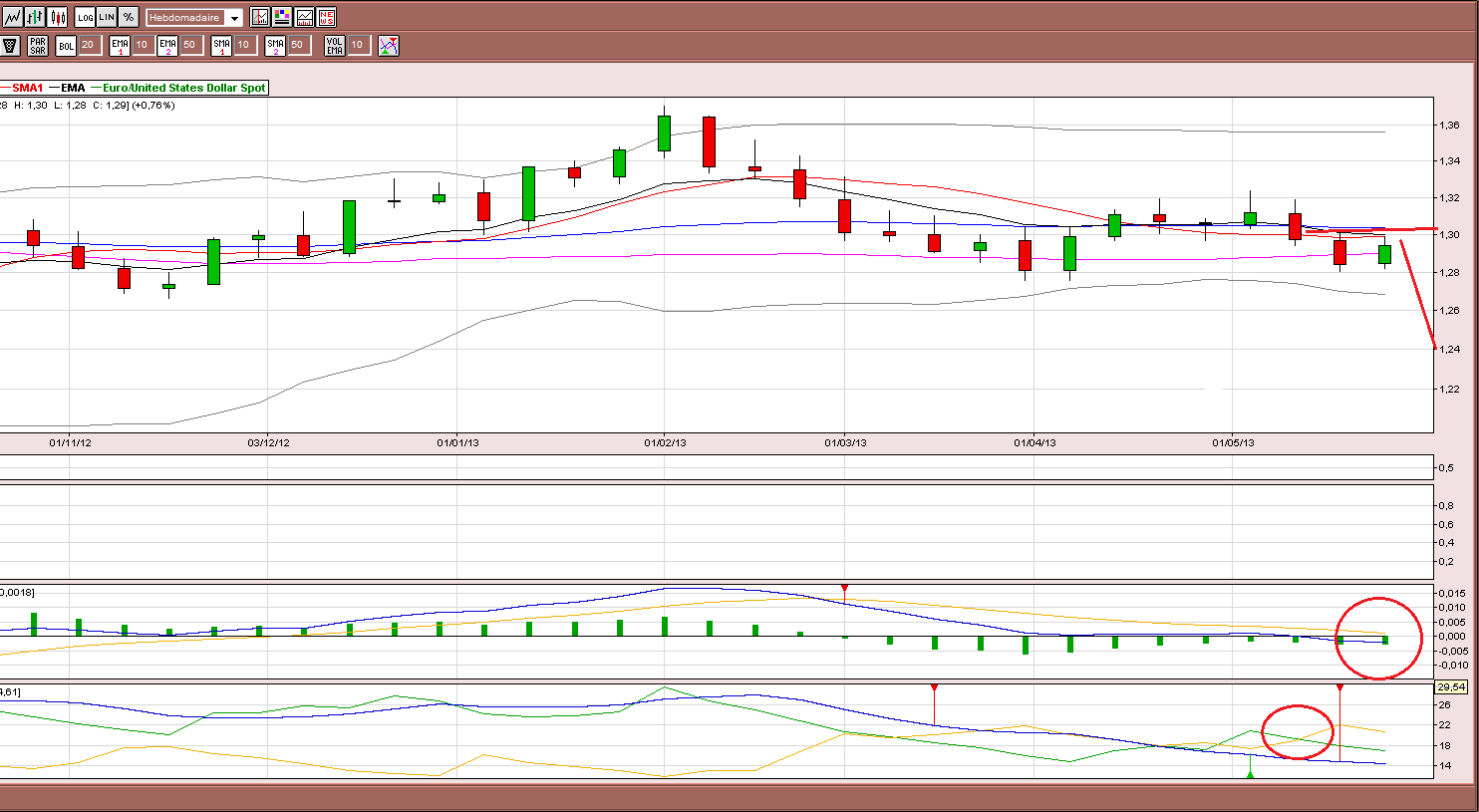
Task: Enable logarithmic scale with LOG
Action: pyautogui.click(x=85, y=17)
